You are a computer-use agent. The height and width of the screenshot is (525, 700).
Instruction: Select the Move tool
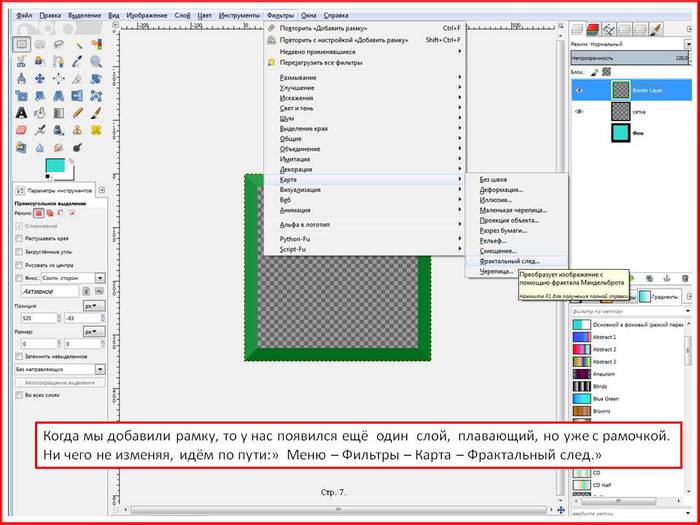[40, 79]
